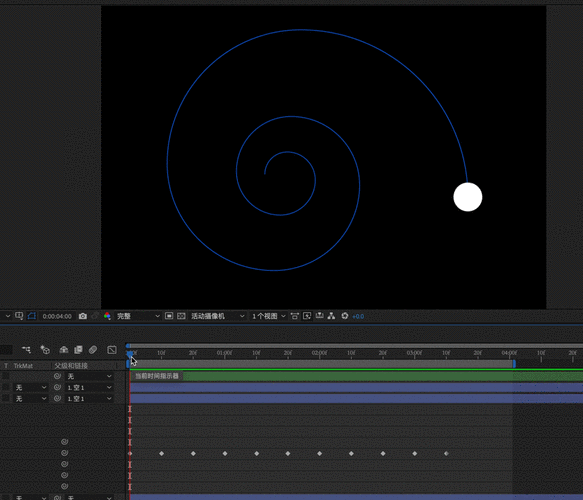Open the RGB channel display icon
The height and width of the screenshot is (500, 583).
click(x=107, y=316)
